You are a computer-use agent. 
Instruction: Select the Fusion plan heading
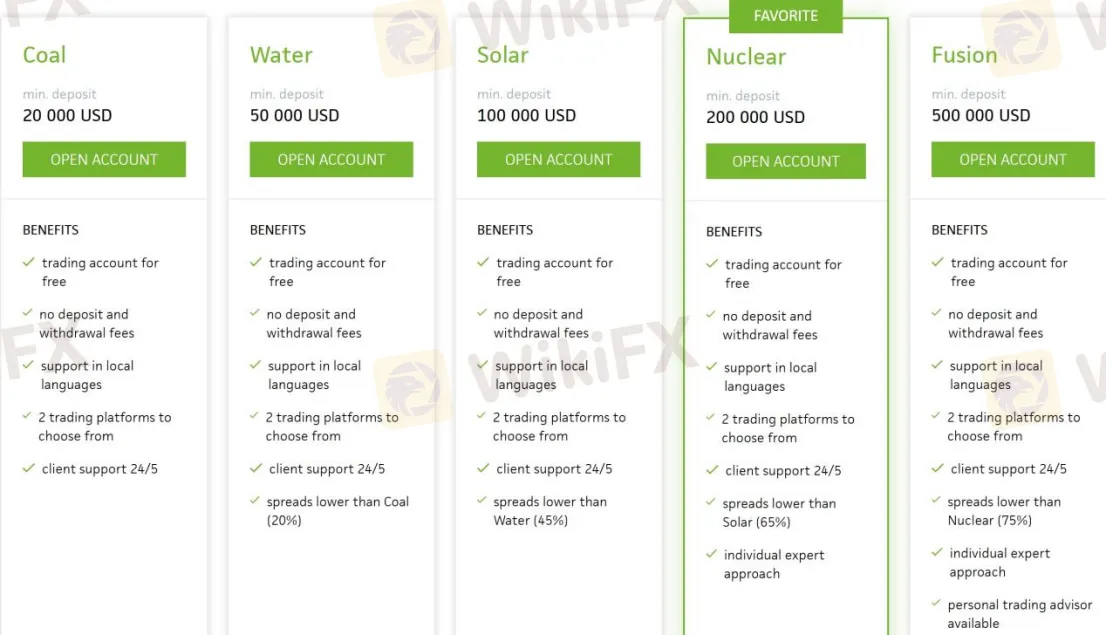point(964,55)
